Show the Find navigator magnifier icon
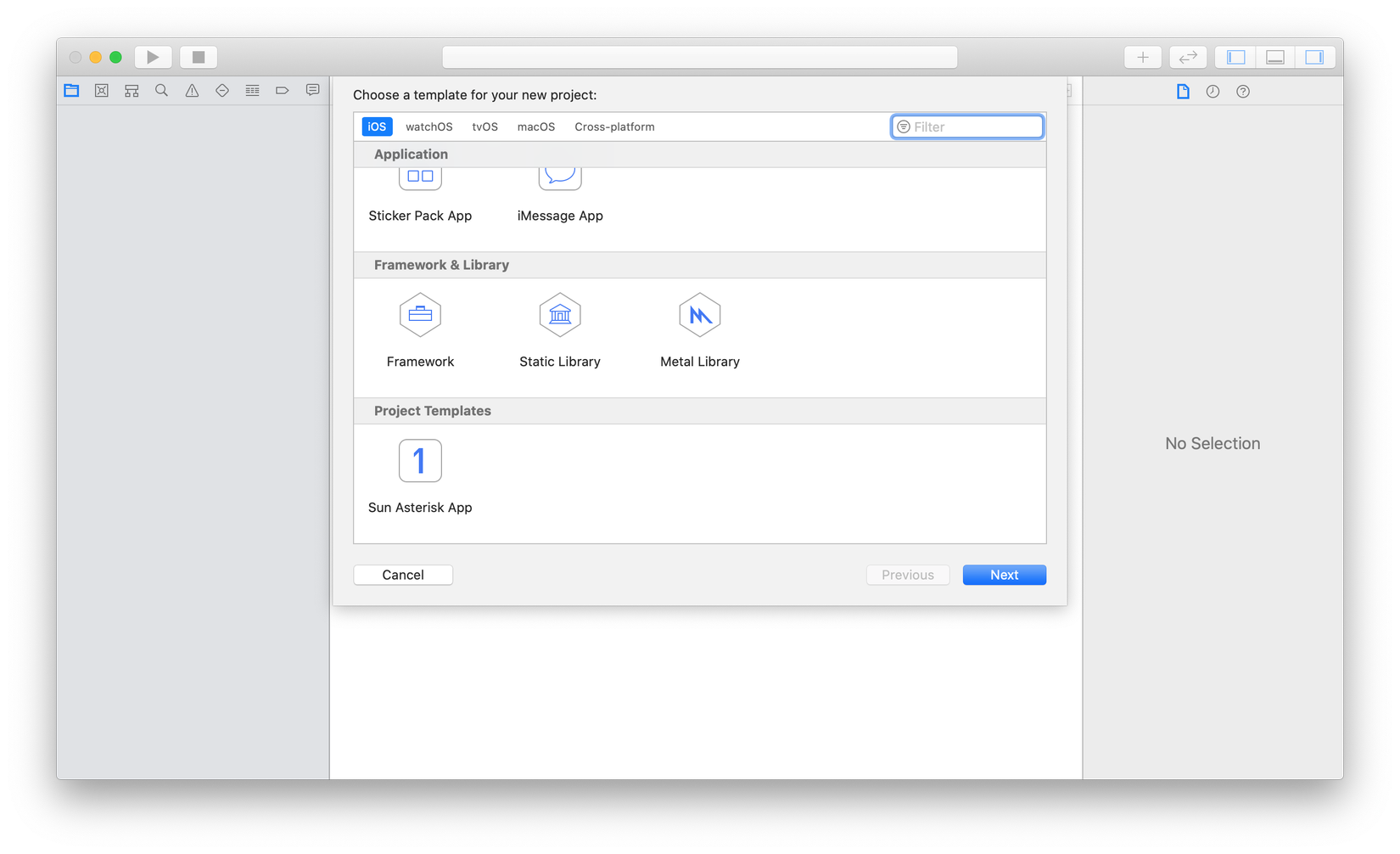The width and height of the screenshot is (1400, 854). pos(161,91)
